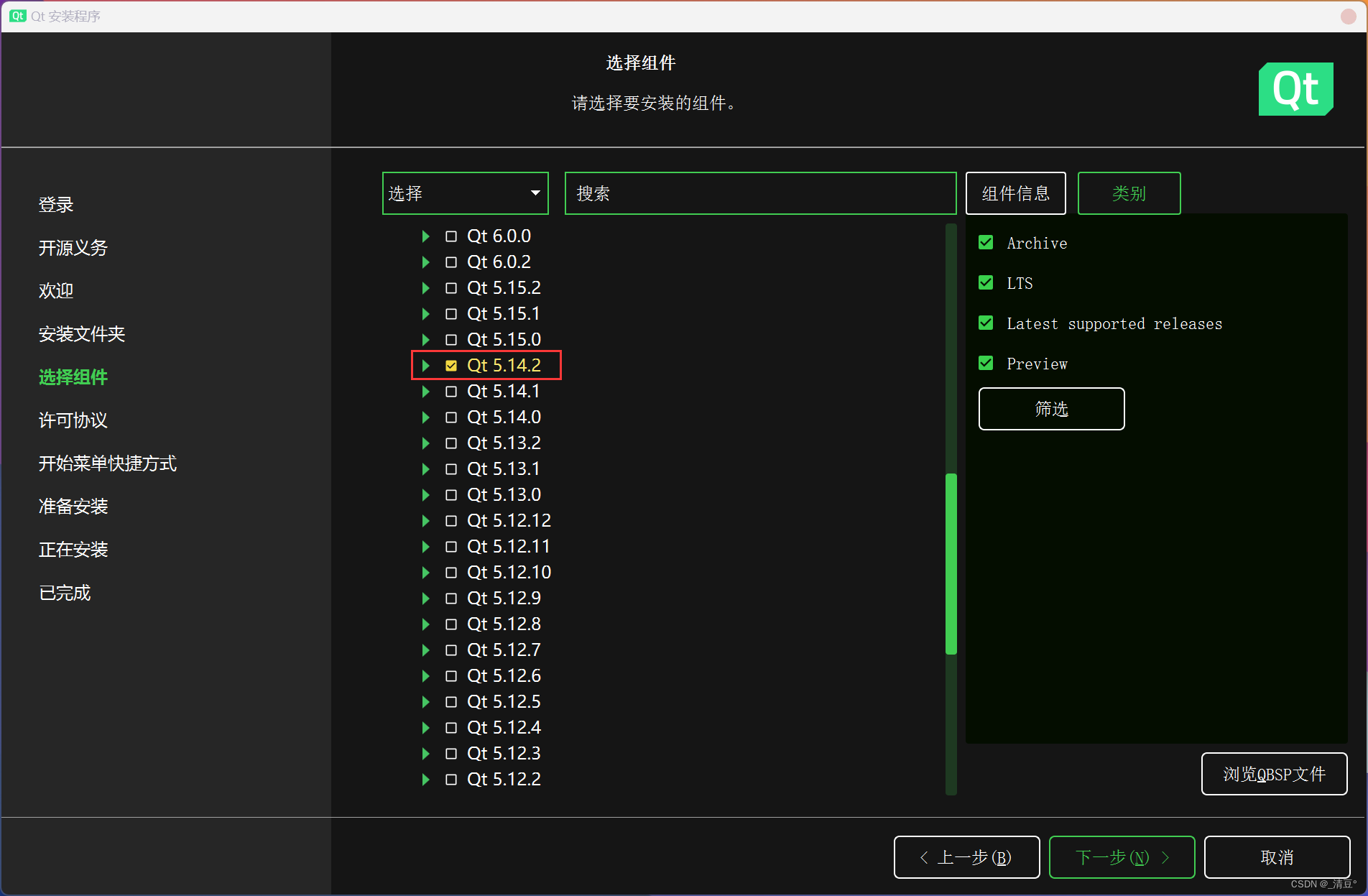Expand the Qt 5.14.2 tree node
Image resolution: width=1368 pixels, height=896 pixels.
click(x=425, y=366)
